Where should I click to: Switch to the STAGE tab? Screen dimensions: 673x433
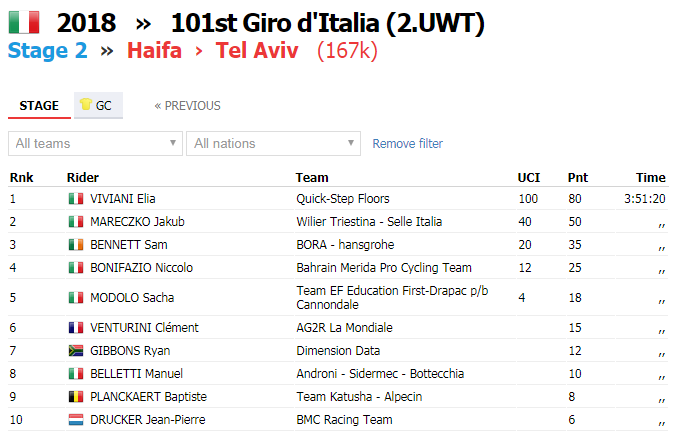[x=39, y=106]
